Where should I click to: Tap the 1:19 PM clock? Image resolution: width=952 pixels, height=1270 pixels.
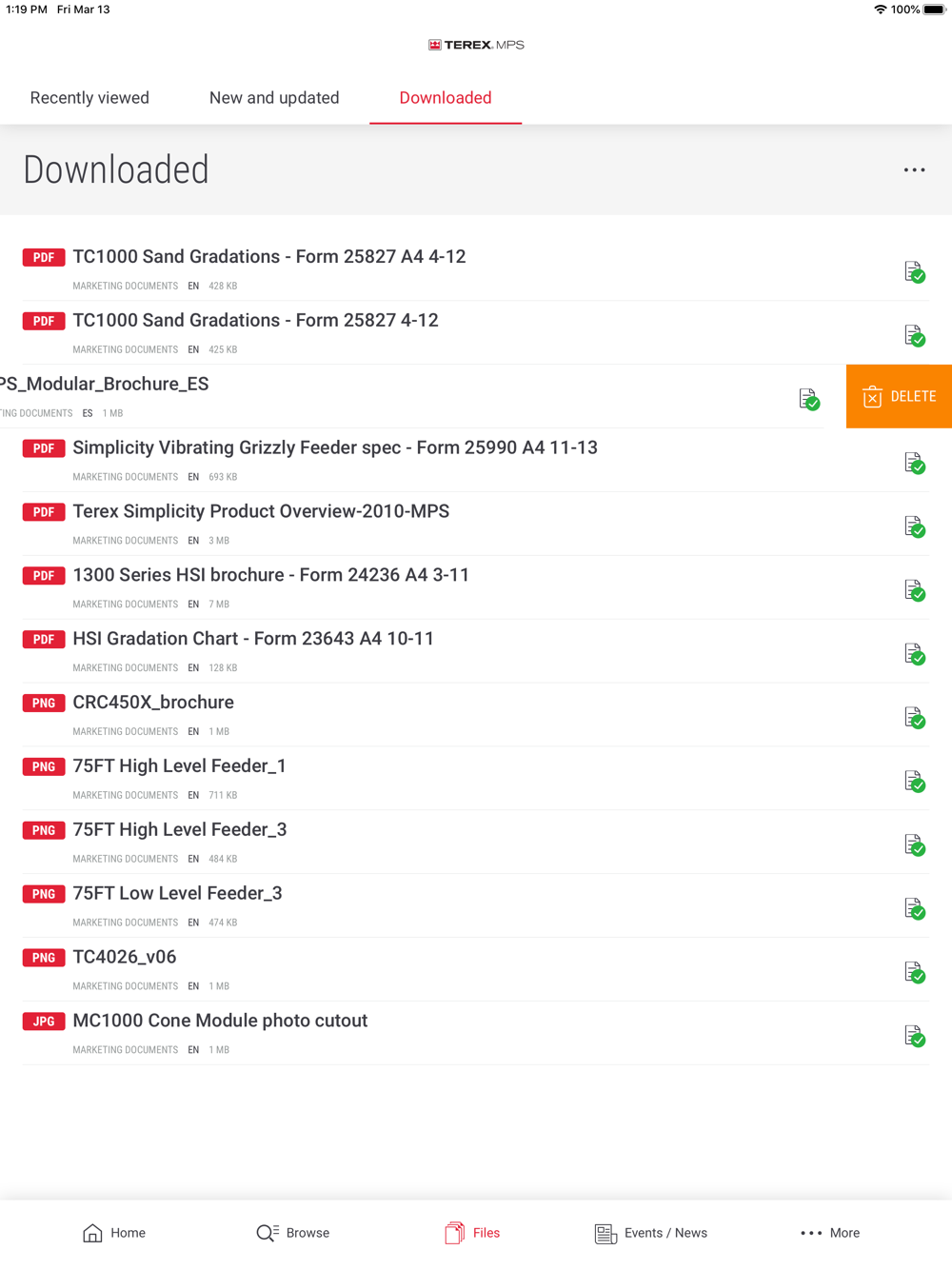tap(26, 10)
